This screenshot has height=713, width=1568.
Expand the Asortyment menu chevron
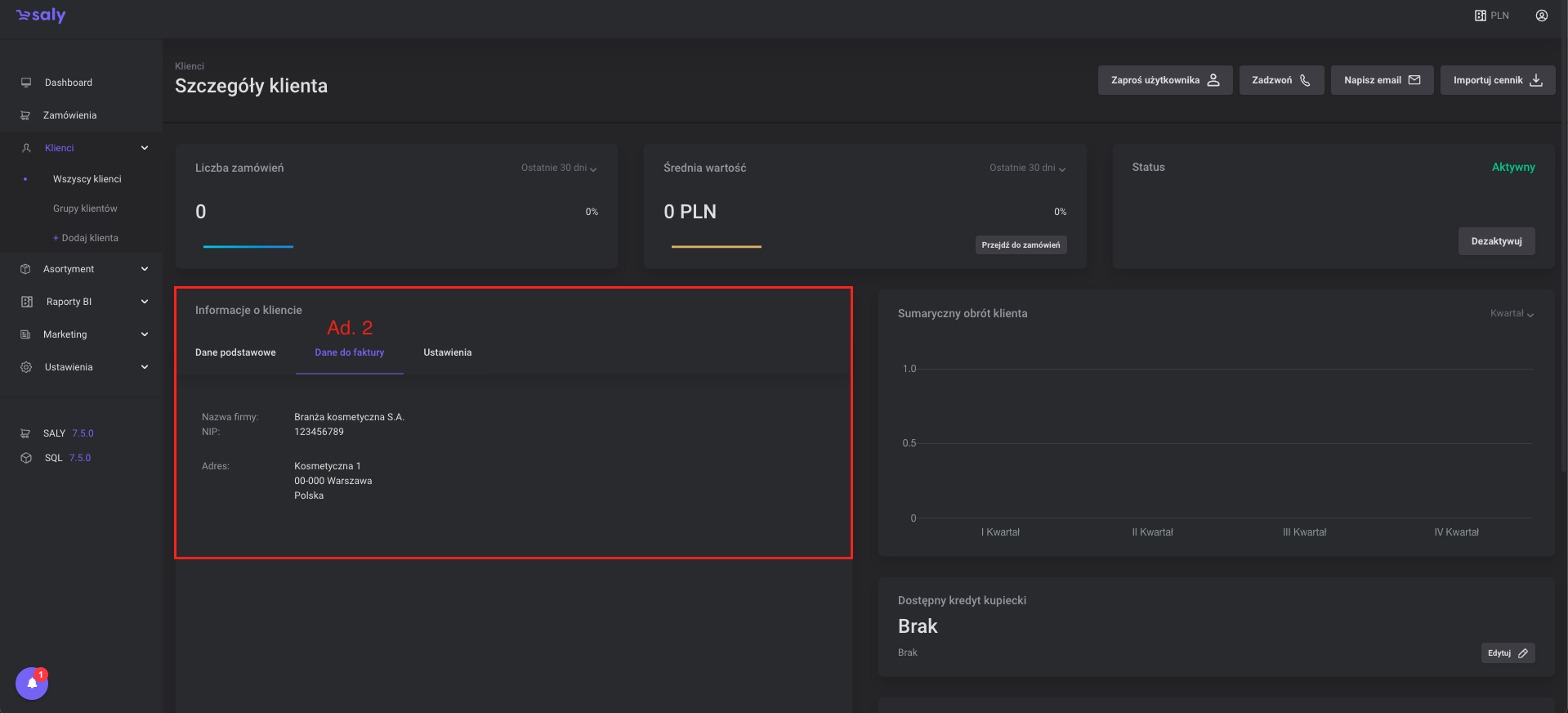[x=145, y=269]
